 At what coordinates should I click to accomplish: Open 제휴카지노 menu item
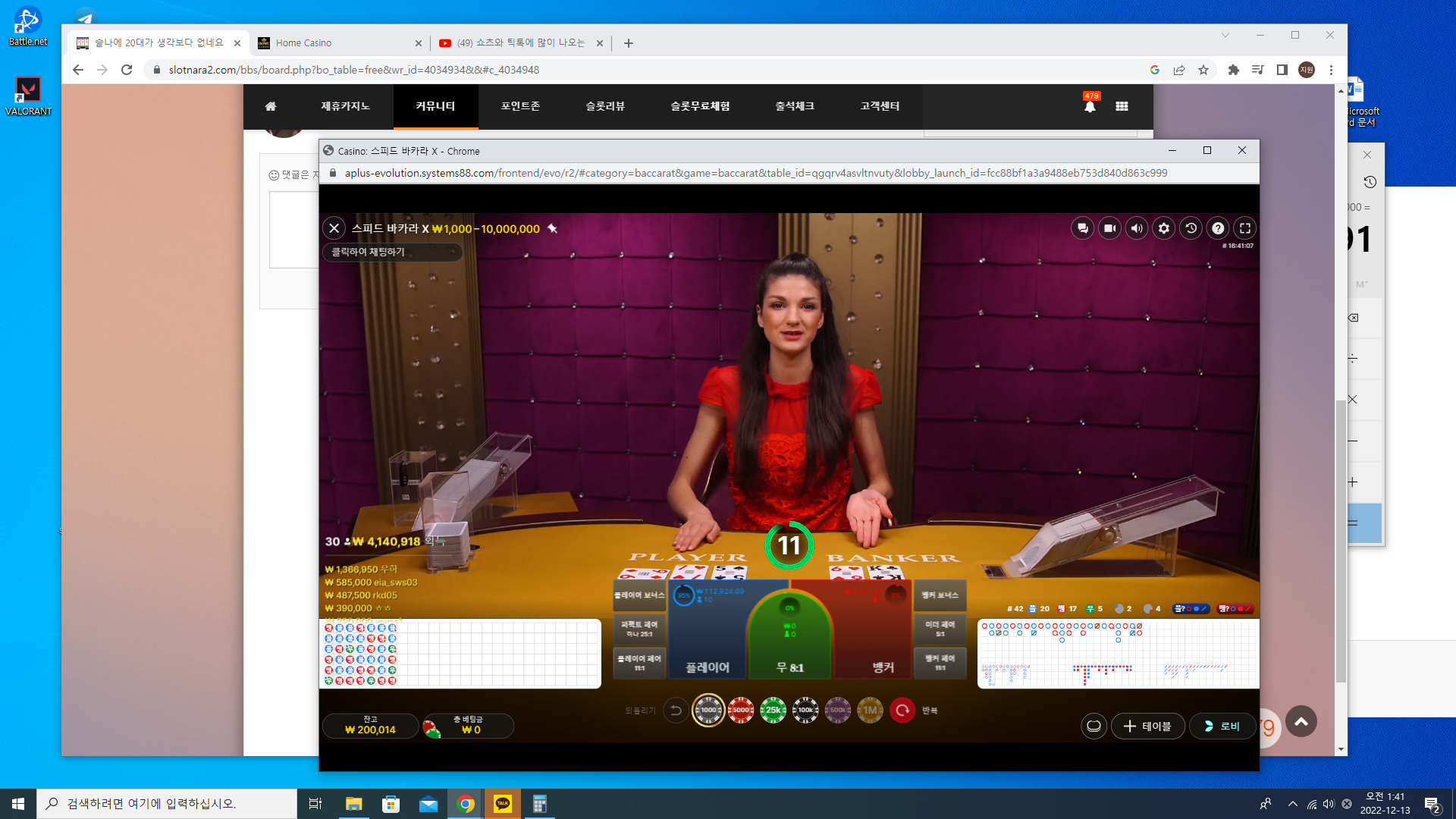(x=345, y=106)
